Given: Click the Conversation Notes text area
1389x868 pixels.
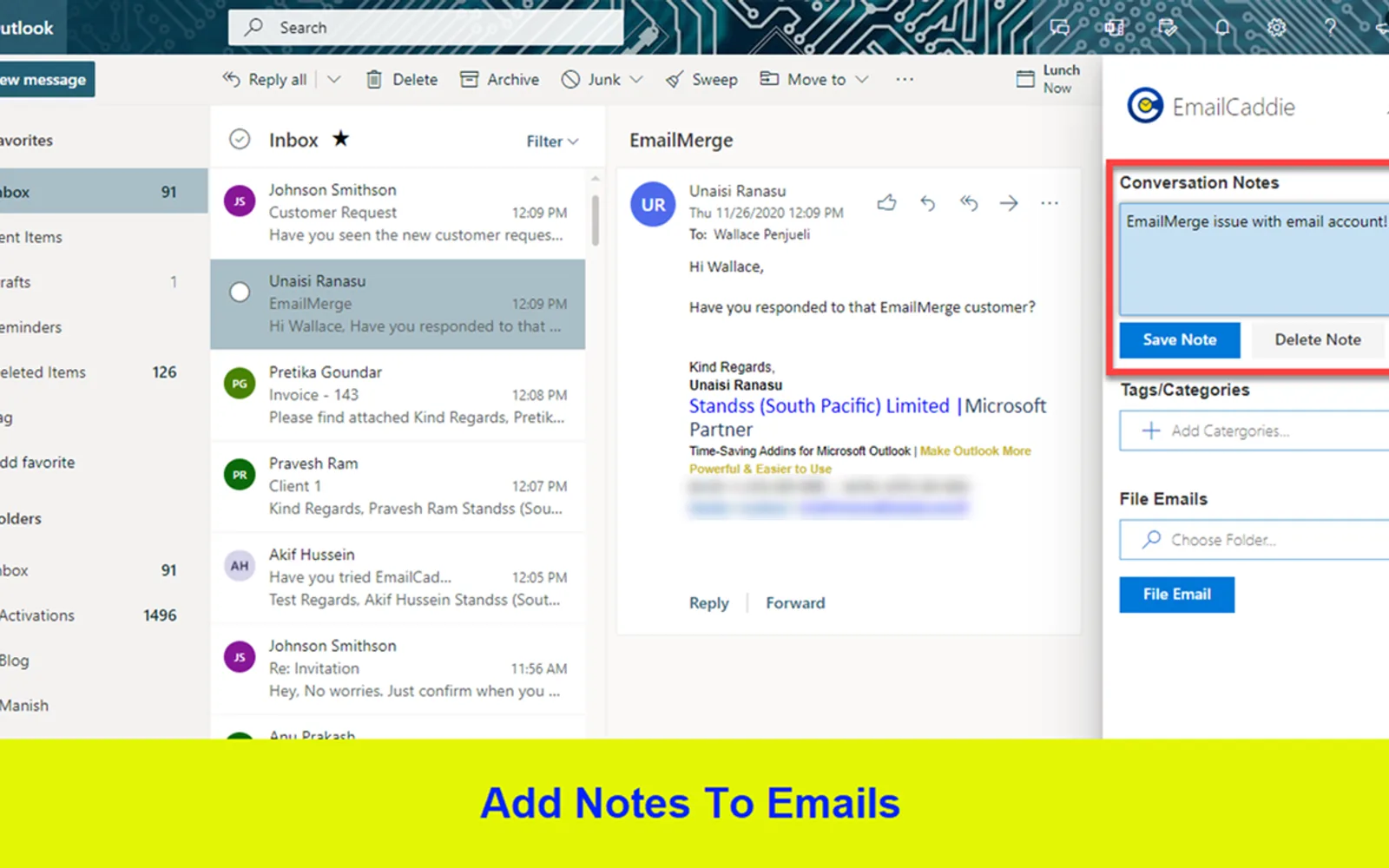Looking at the screenshot, I should coord(1254,259).
